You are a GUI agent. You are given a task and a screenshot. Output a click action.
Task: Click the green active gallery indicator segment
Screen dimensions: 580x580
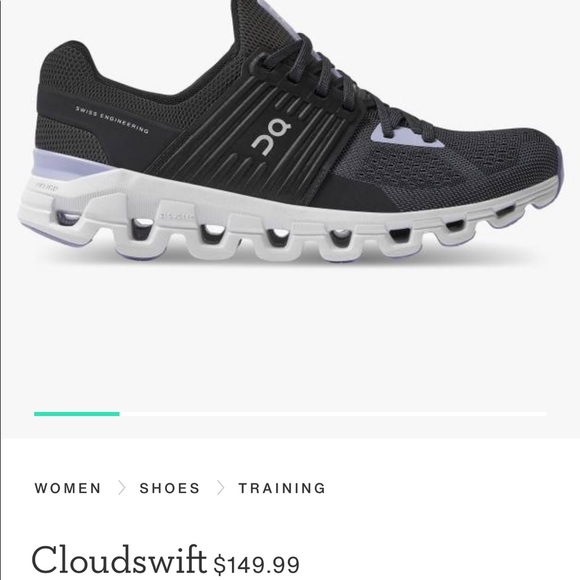[x=77, y=414]
